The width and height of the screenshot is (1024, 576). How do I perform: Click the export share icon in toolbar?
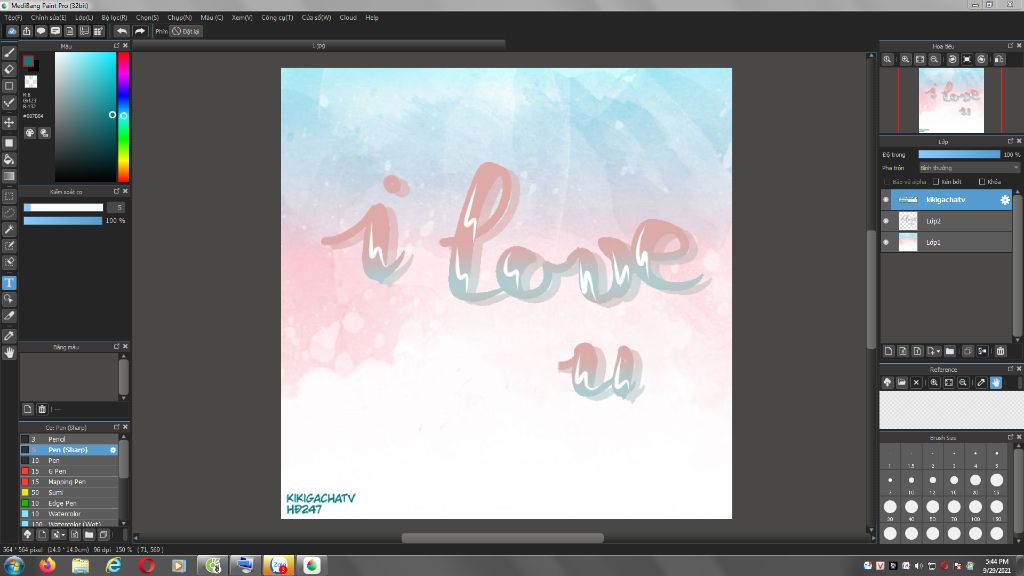(x=27, y=31)
